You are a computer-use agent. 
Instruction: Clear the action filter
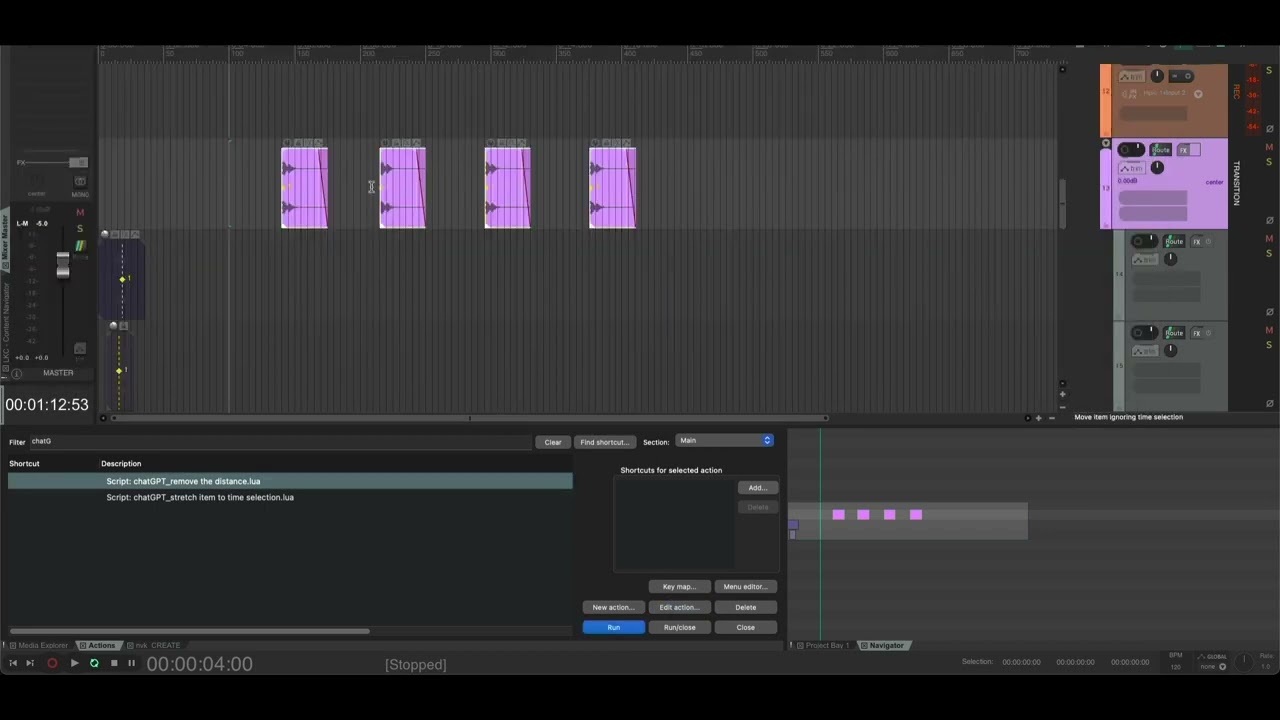click(553, 442)
